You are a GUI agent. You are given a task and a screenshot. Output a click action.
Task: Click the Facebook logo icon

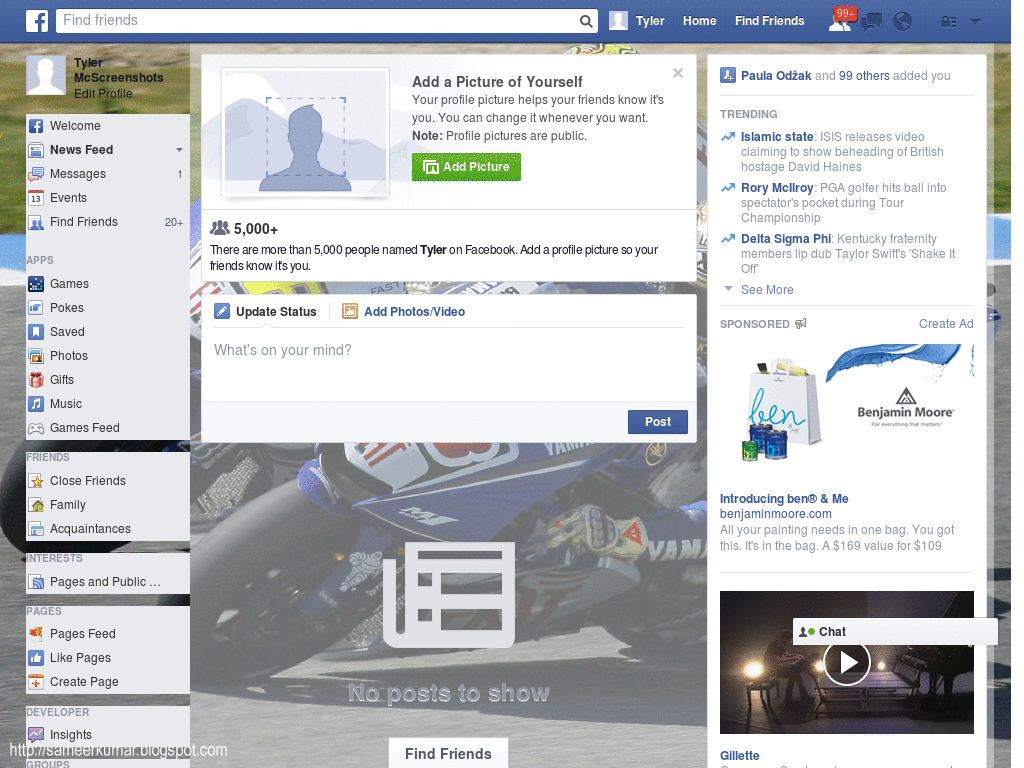coord(37,21)
